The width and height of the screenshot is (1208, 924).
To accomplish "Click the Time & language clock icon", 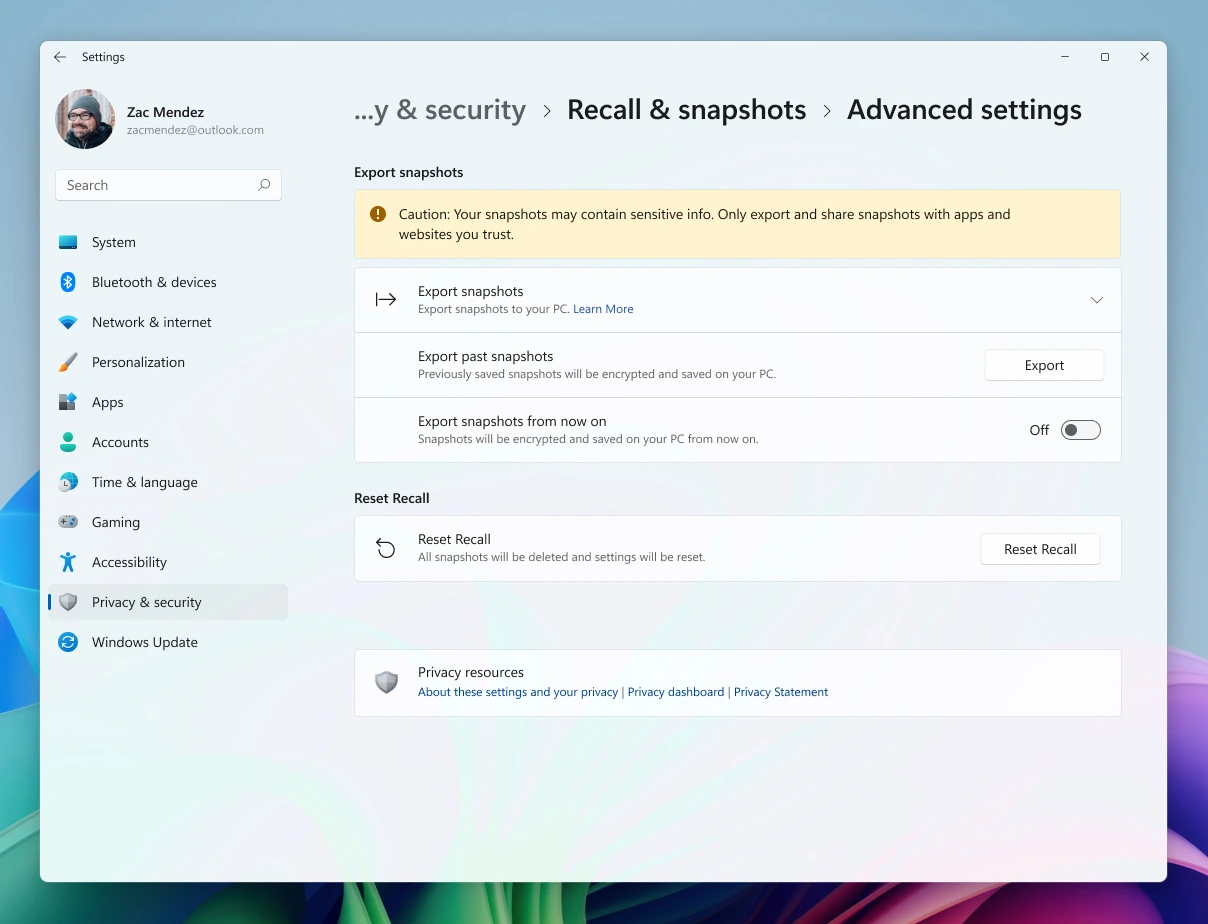I will (68, 482).
